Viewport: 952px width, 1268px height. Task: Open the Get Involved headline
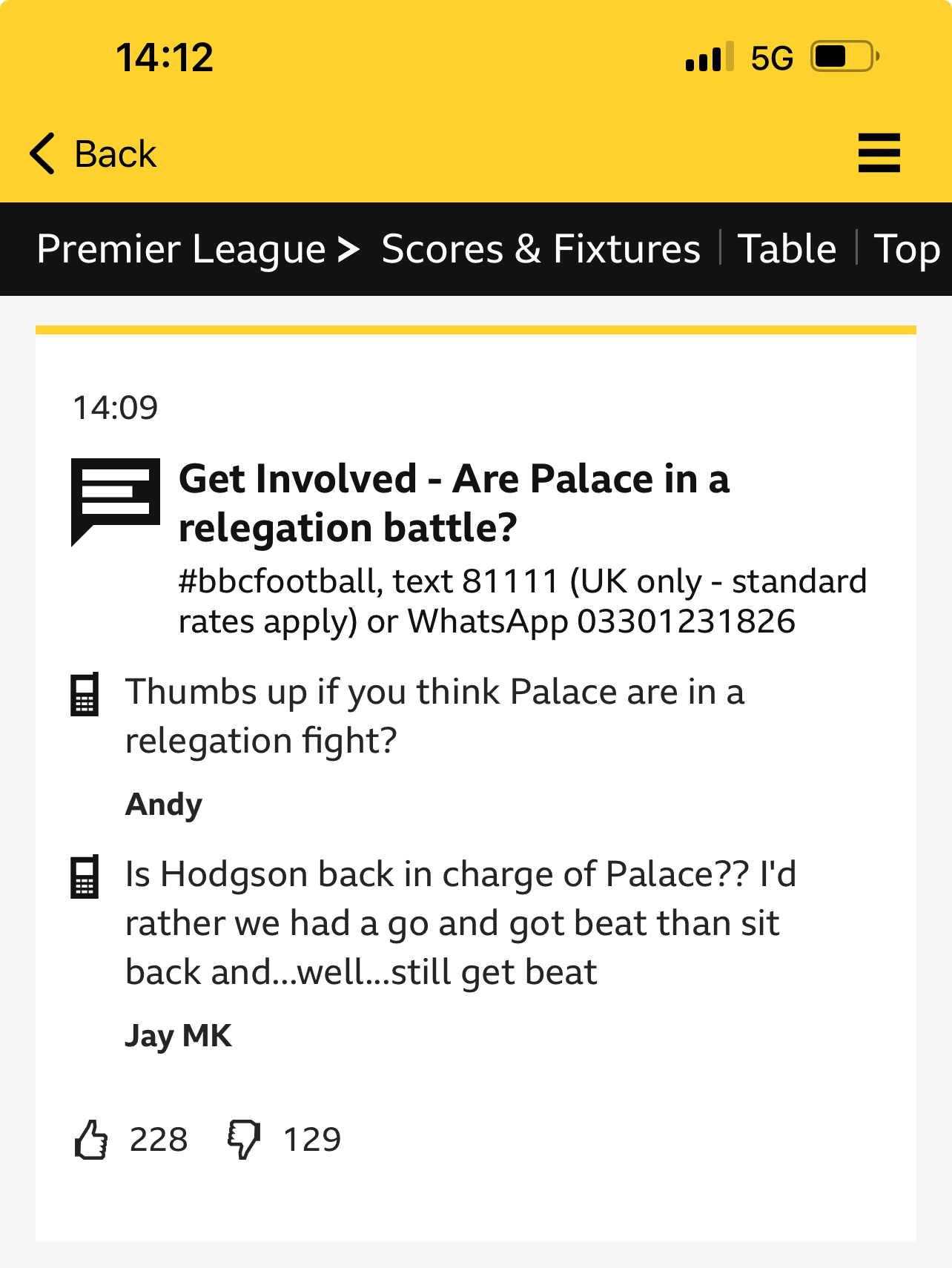click(454, 503)
